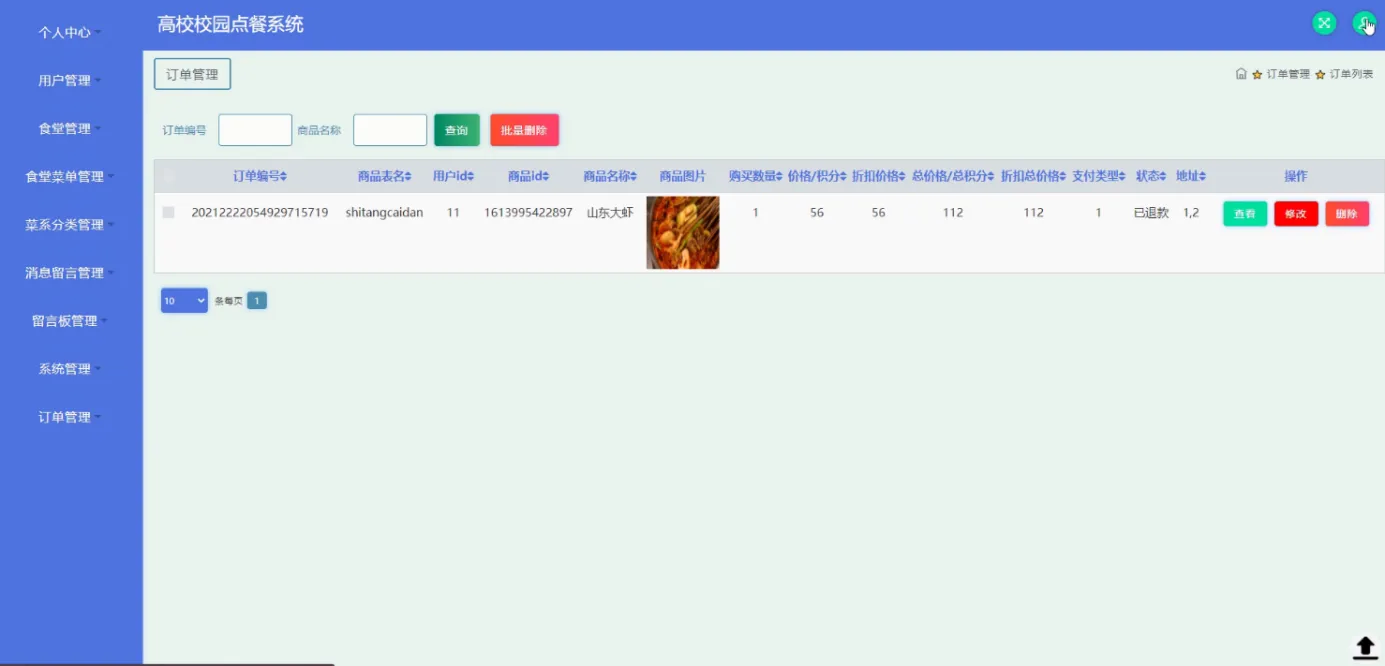Expand the 菜系分类管理 sidebar menu
Image resolution: width=1385 pixels, height=666 pixels.
pyautogui.click(x=70, y=224)
